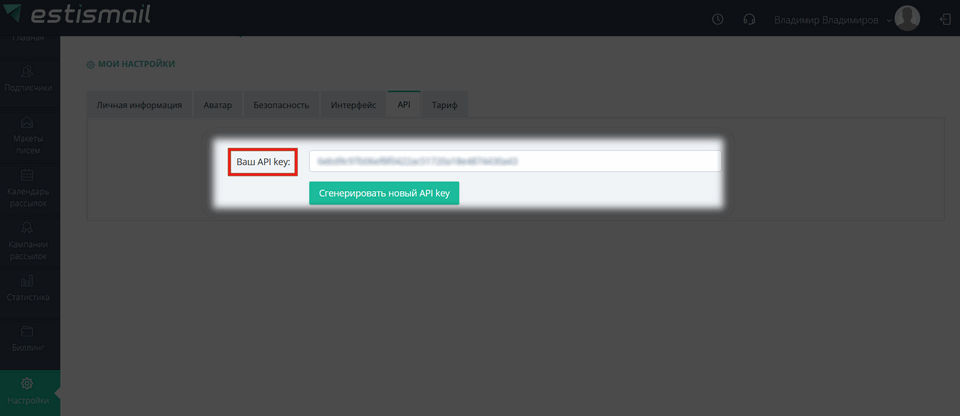Switch to the Безопасность tab
960x416 pixels.
[x=281, y=105]
